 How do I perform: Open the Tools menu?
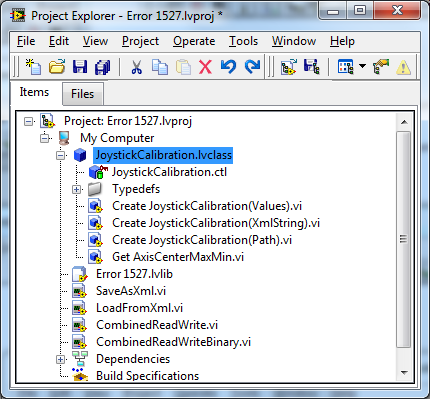243,41
